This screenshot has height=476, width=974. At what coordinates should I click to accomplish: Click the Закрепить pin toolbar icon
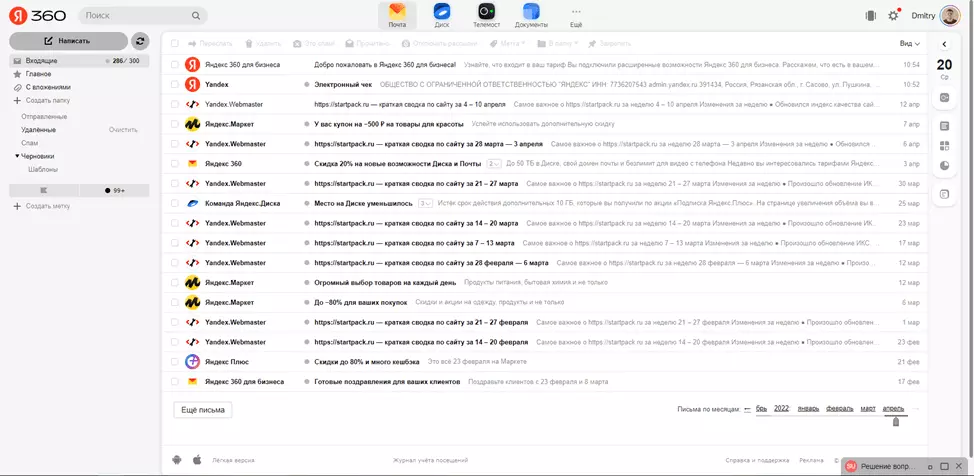pos(592,43)
